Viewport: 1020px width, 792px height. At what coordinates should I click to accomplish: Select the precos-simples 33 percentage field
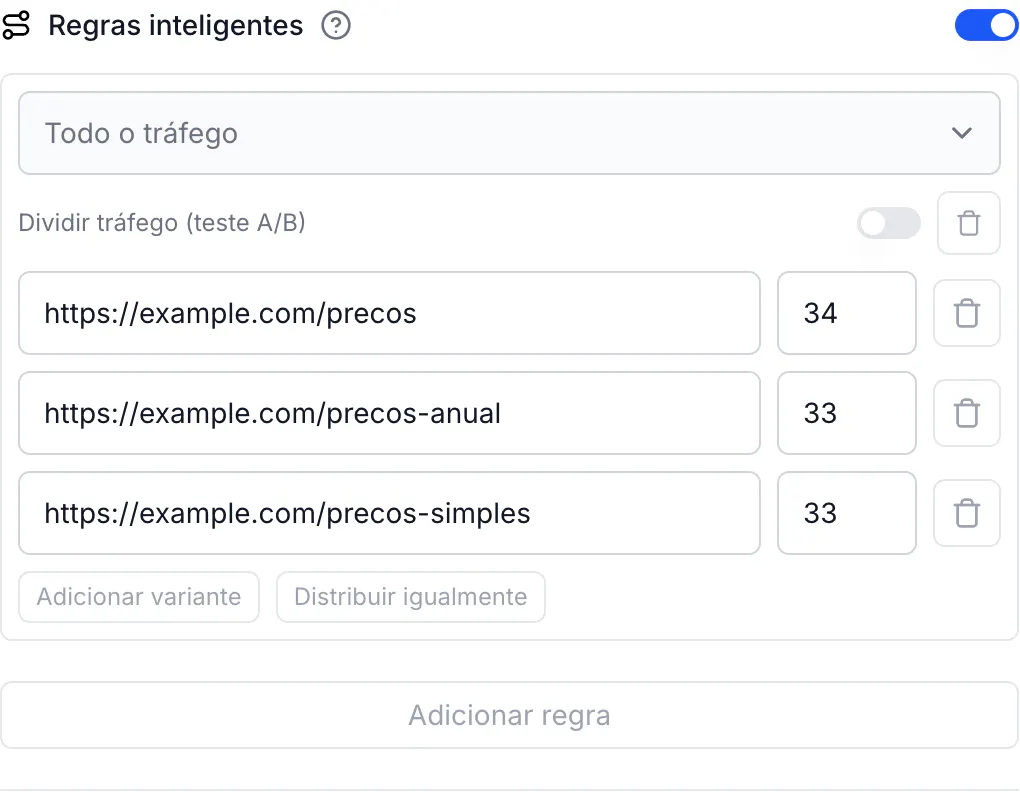coord(846,513)
